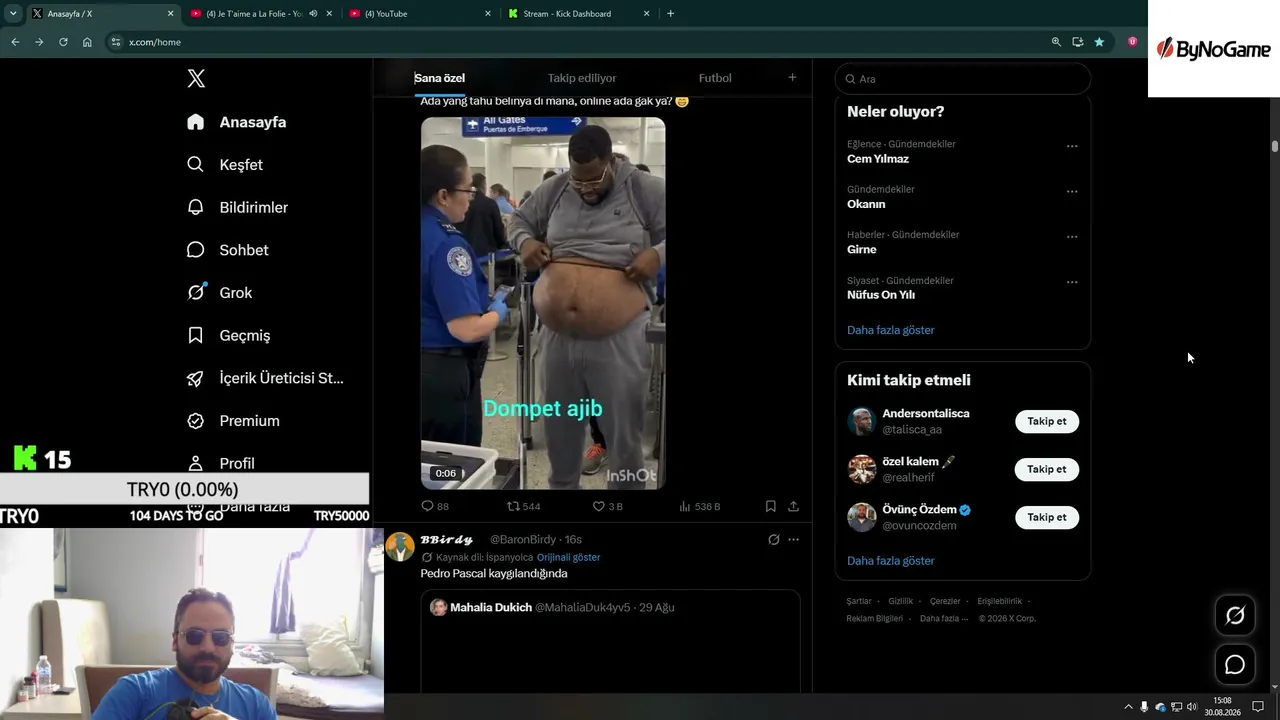Bookmark this page with star icon
This screenshot has width=1280, height=720.
click(x=1099, y=42)
